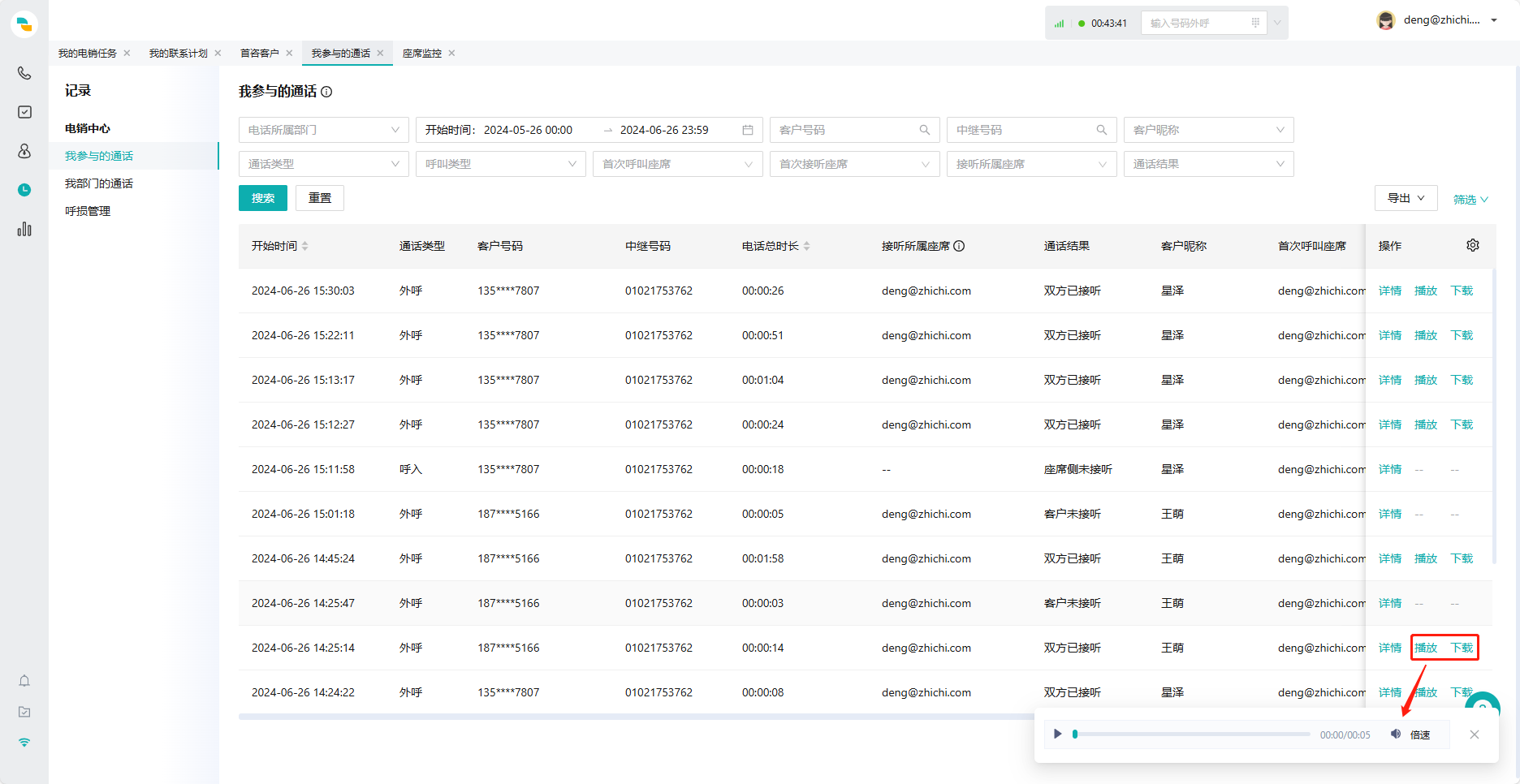Click 播放 for the 15:22:11 call
The image size is (1520, 784).
(1426, 335)
